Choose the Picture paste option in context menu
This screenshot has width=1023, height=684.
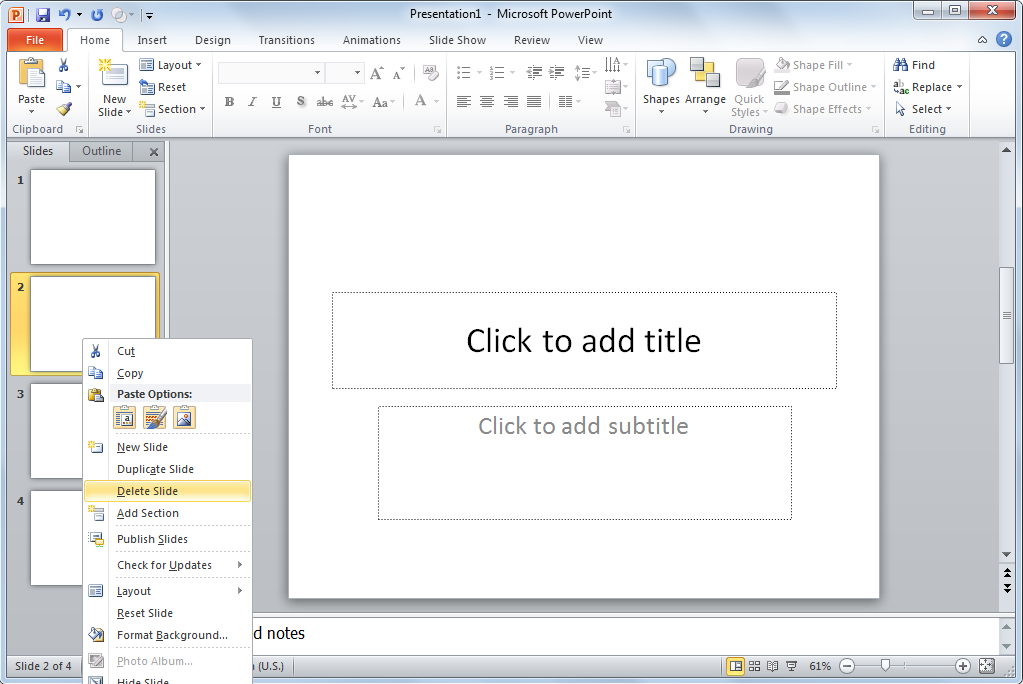tap(184, 417)
